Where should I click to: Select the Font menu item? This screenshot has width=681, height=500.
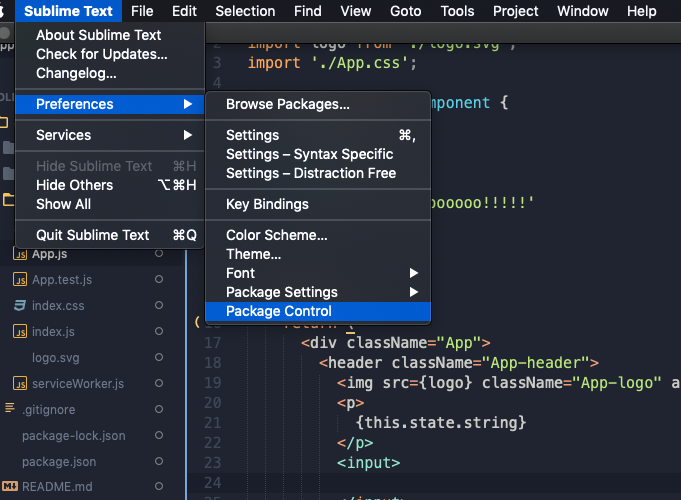tap(318, 273)
